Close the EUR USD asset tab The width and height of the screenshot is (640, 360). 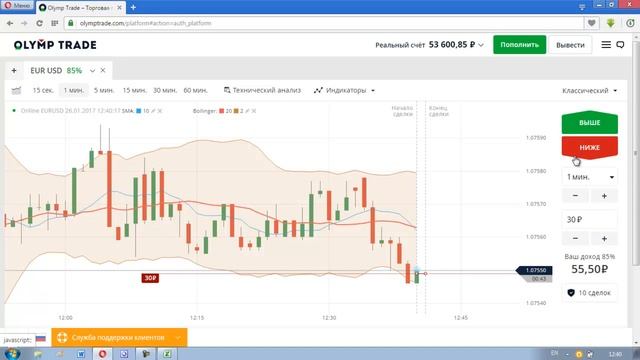103,70
